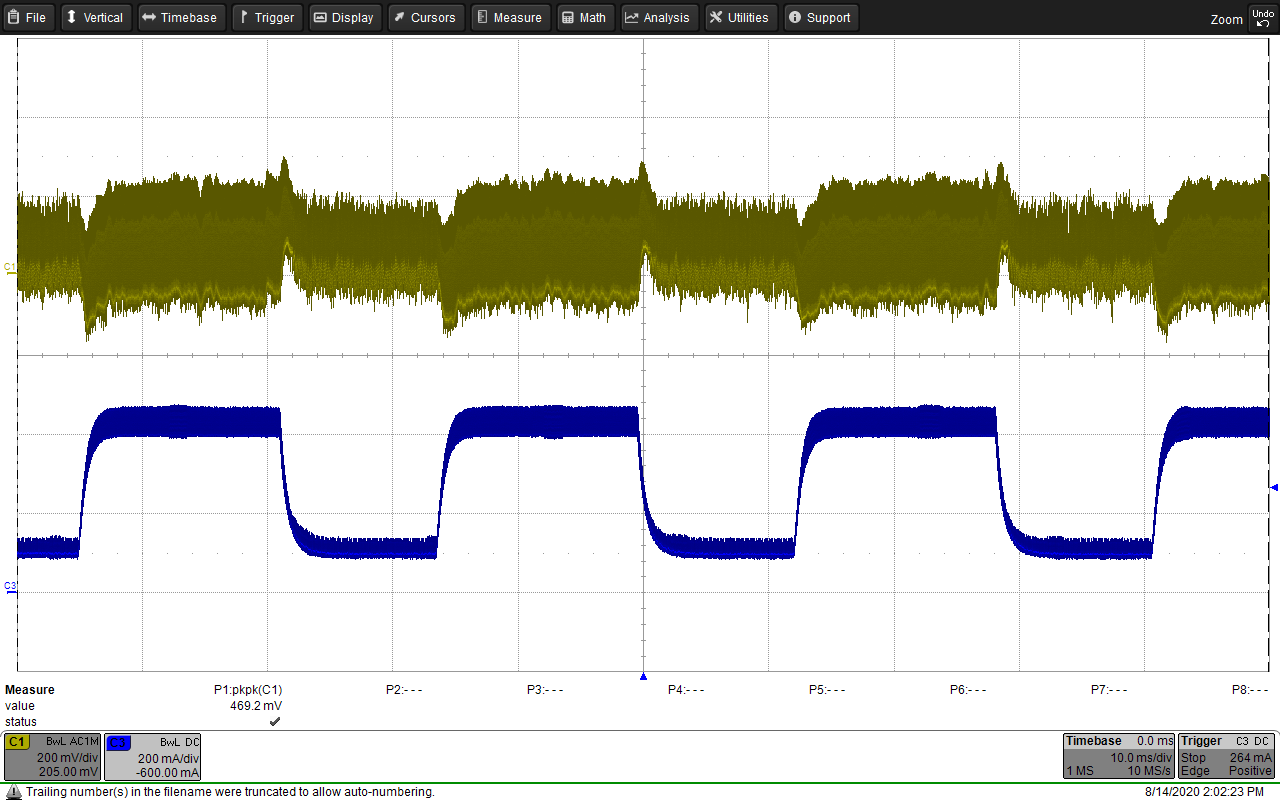Open the Cursors menu
The image size is (1280, 800).
[425, 17]
